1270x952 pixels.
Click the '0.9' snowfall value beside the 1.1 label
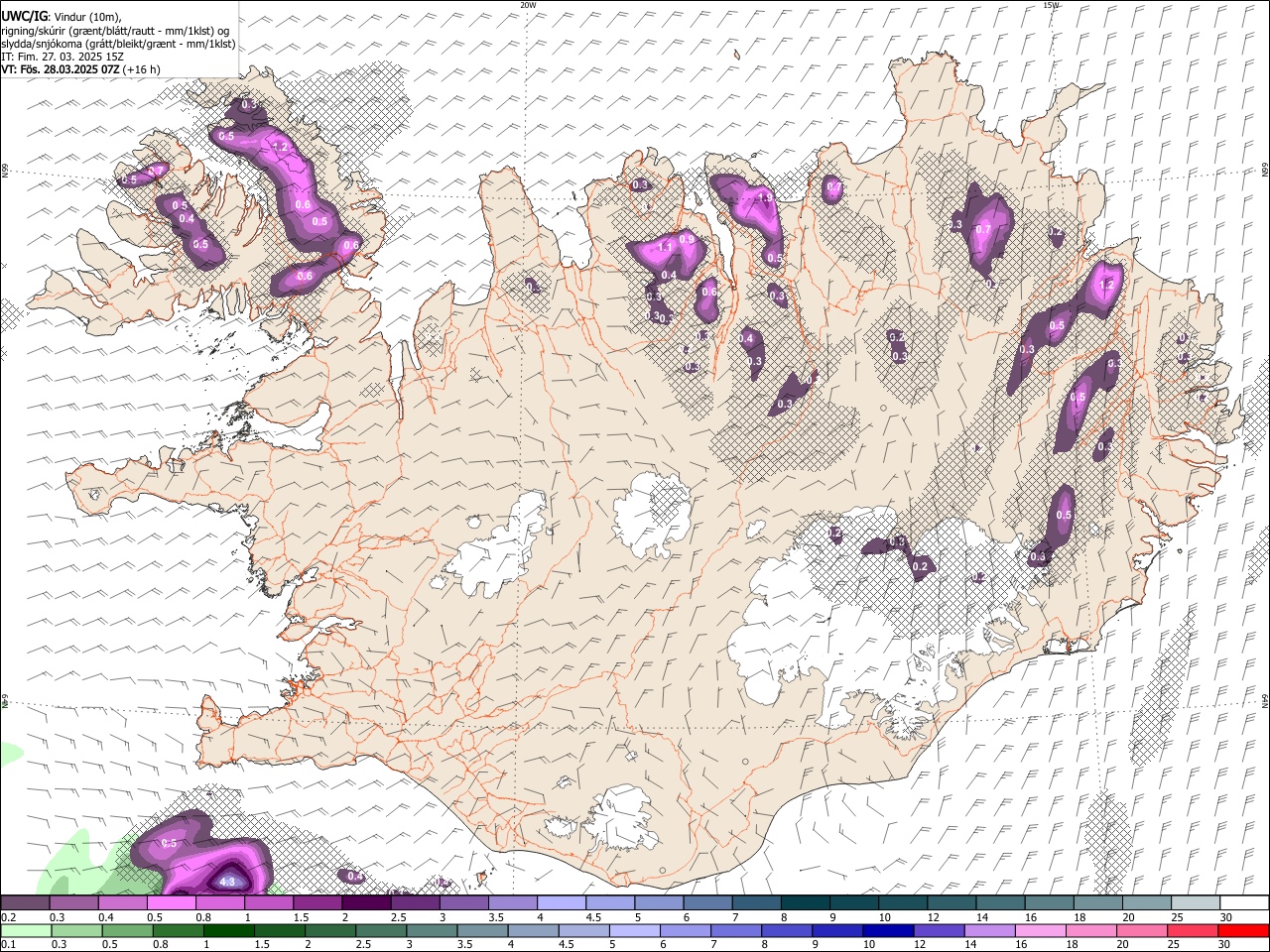(x=686, y=240)
